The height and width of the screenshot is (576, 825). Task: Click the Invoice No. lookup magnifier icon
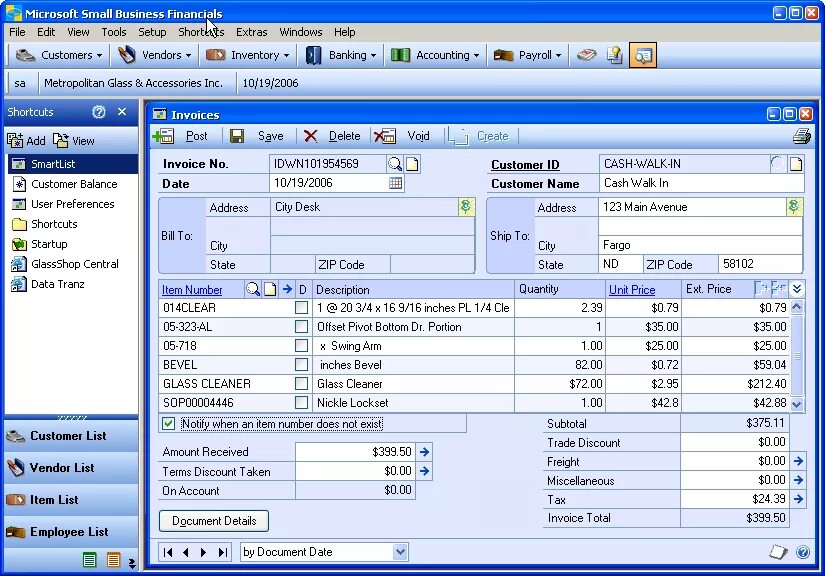[x=395, y=164]
